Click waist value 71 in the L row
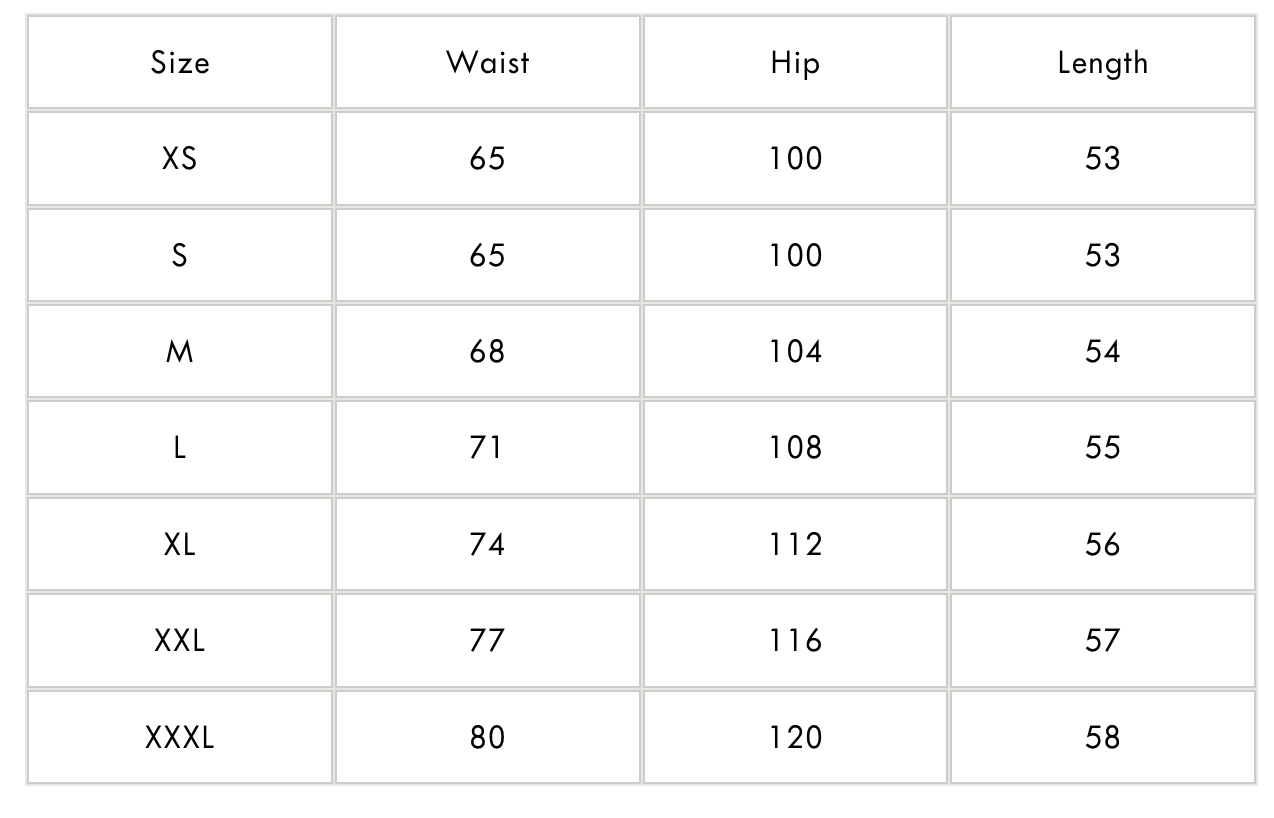Viewport: 1274px width, 818px height. pos(487,448)
